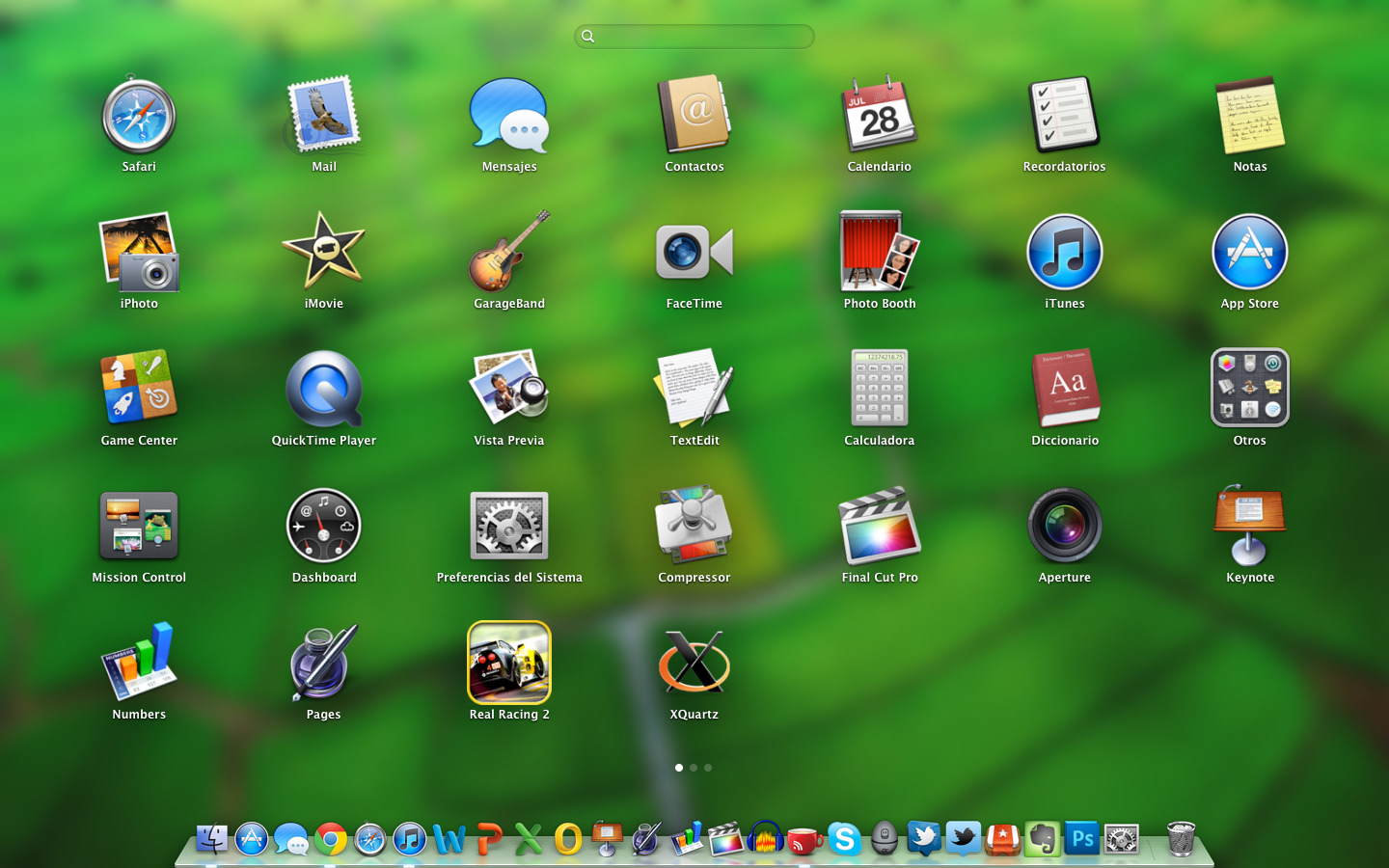Go to the third Launchpad page dot
Screen dimensions: 1389x868
(708, 768)
